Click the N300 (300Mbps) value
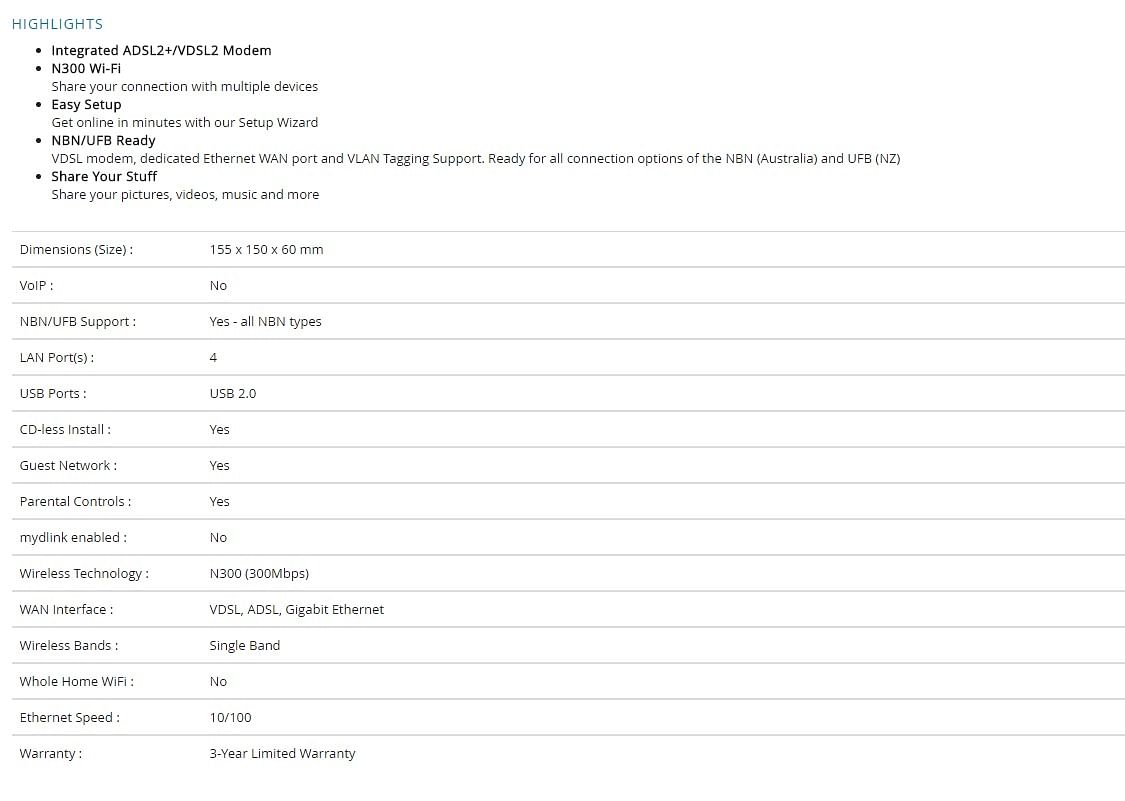 [259, 573]
